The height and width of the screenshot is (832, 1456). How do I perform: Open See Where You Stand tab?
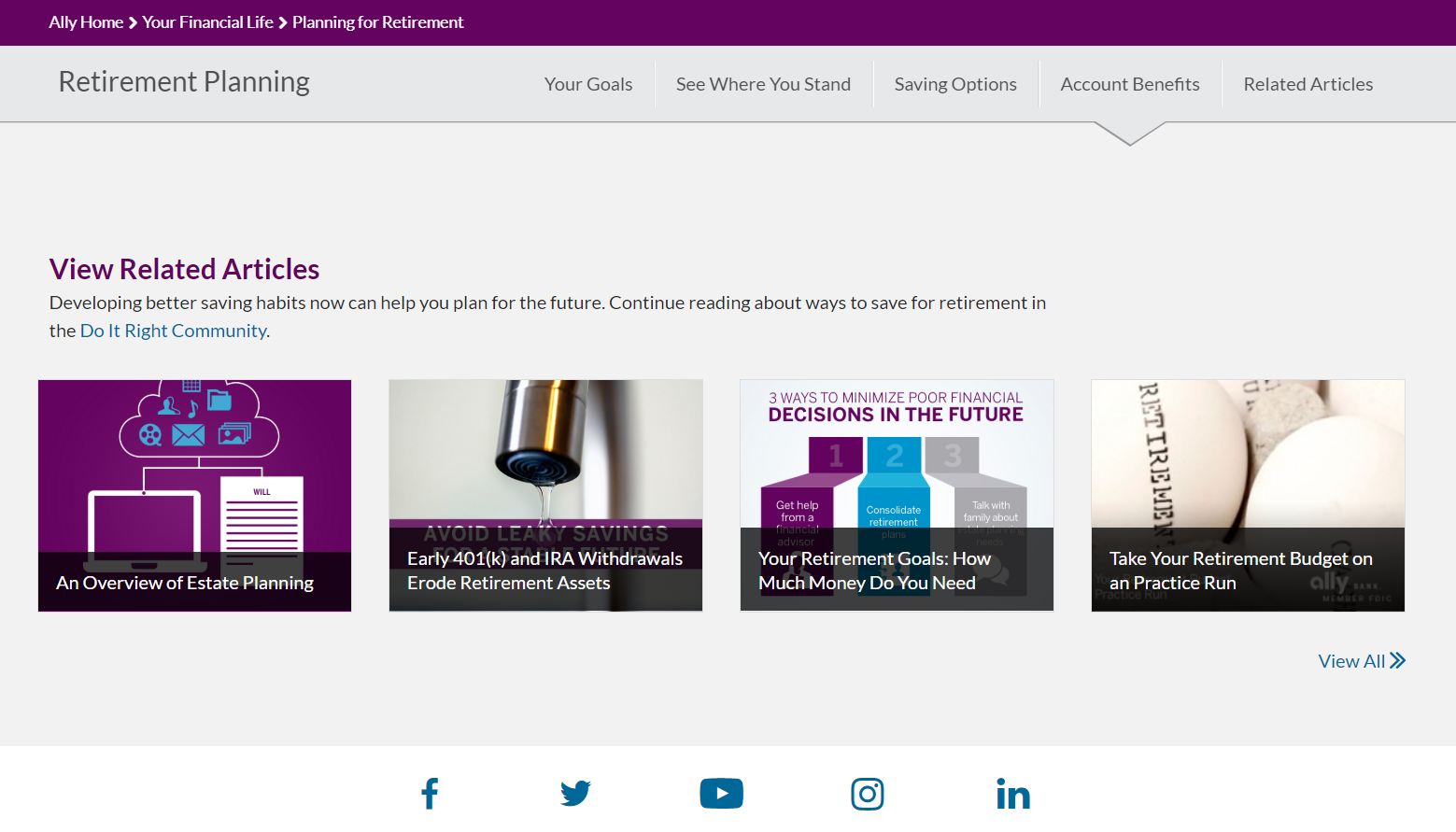pyautogui.click(x=763, y=84)
